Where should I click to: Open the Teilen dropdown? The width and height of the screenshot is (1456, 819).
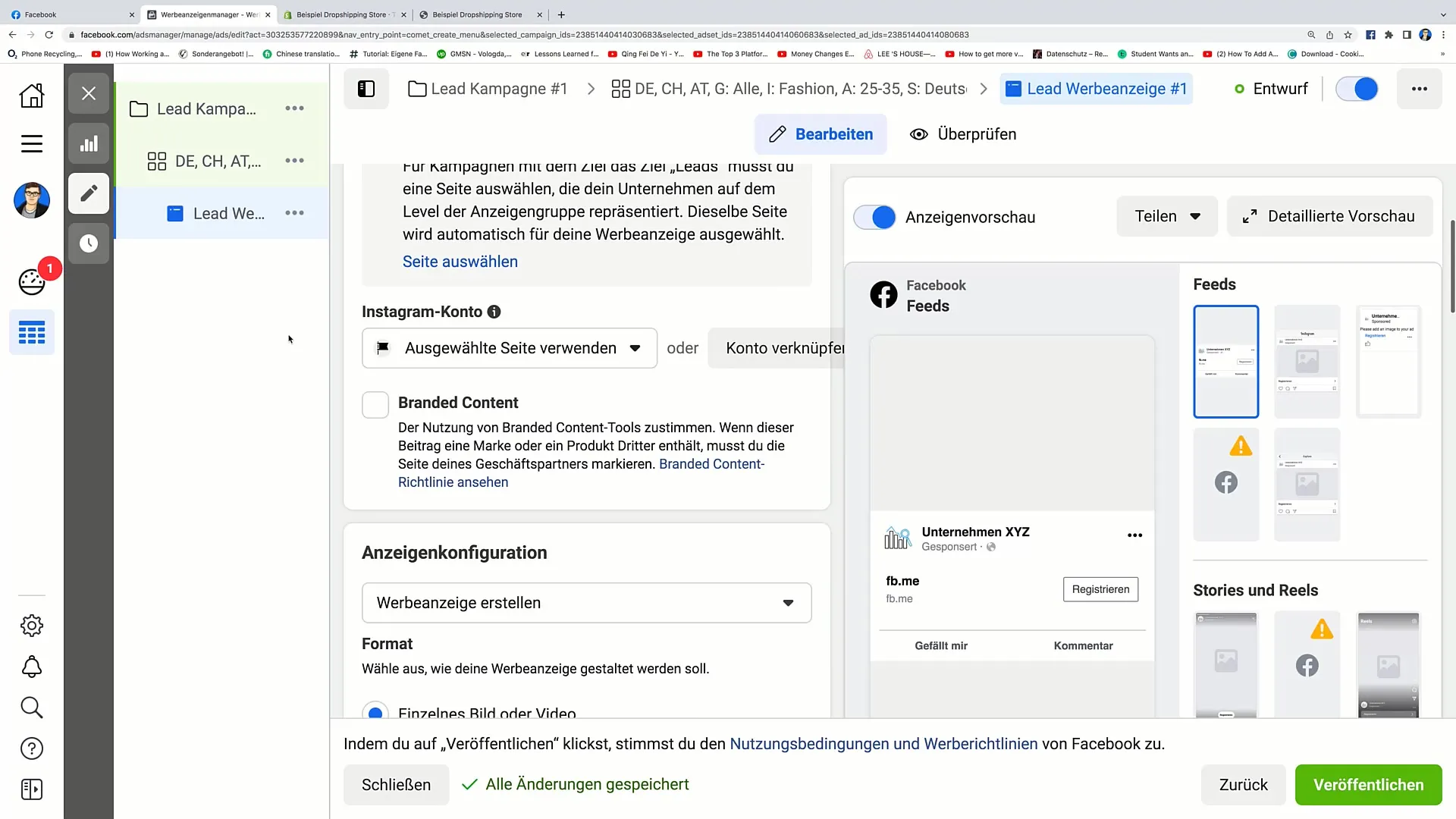click(1166, 216)
